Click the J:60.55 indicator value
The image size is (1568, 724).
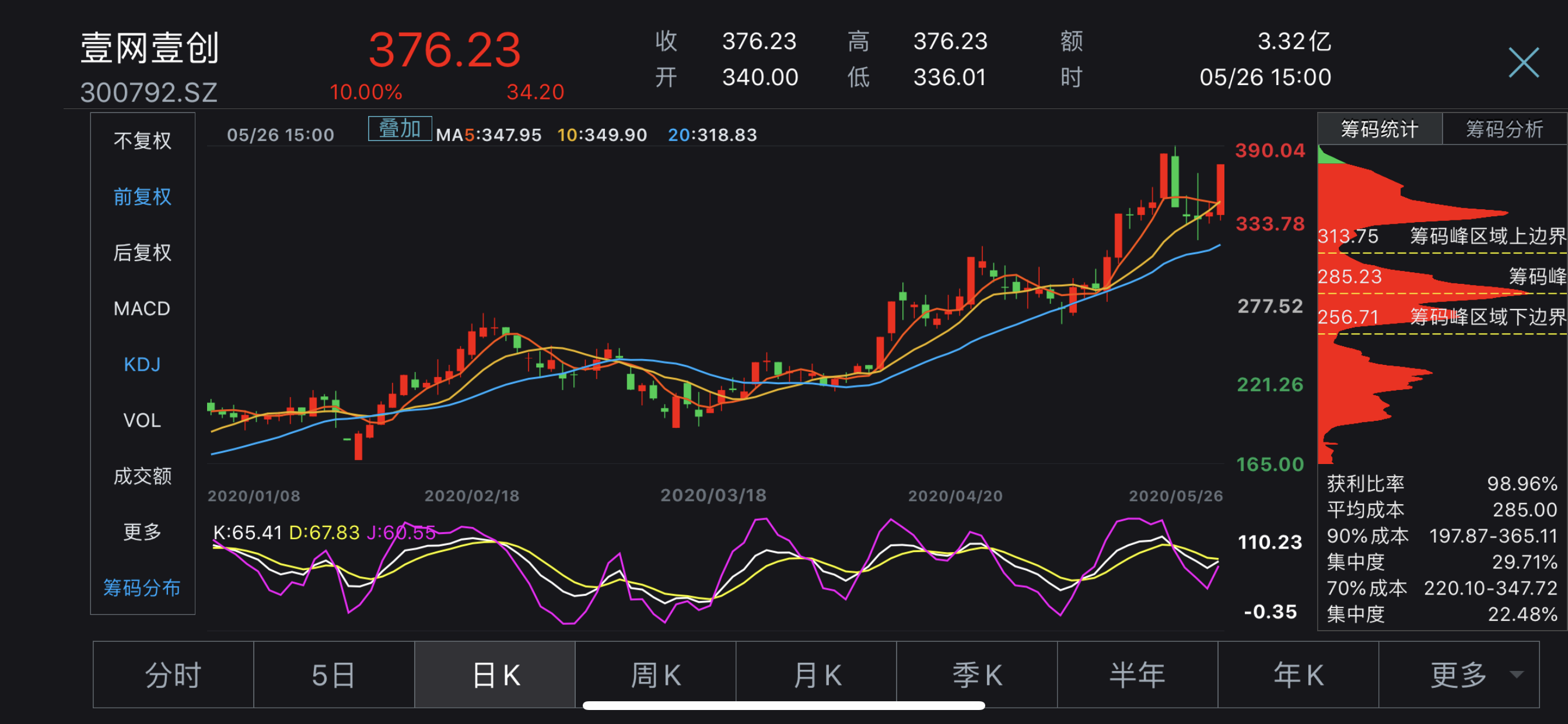pyautogui.click(x=402, y=533)
